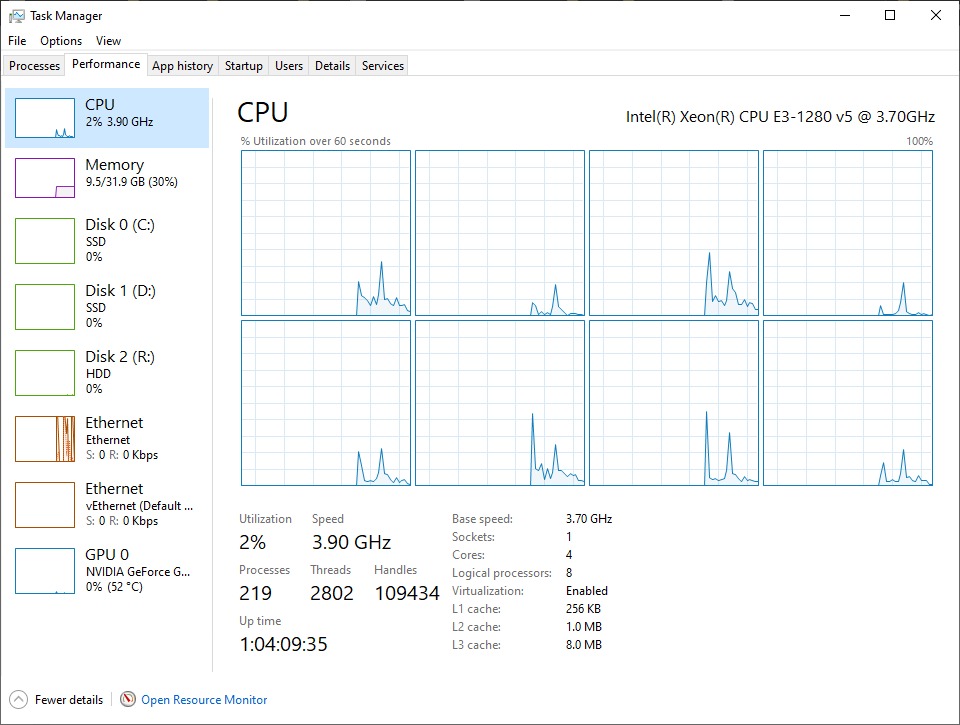Screen dimensions: 960x725
Task: Open the Options menu
Action: pyautogui.click(x=61, y=41)
